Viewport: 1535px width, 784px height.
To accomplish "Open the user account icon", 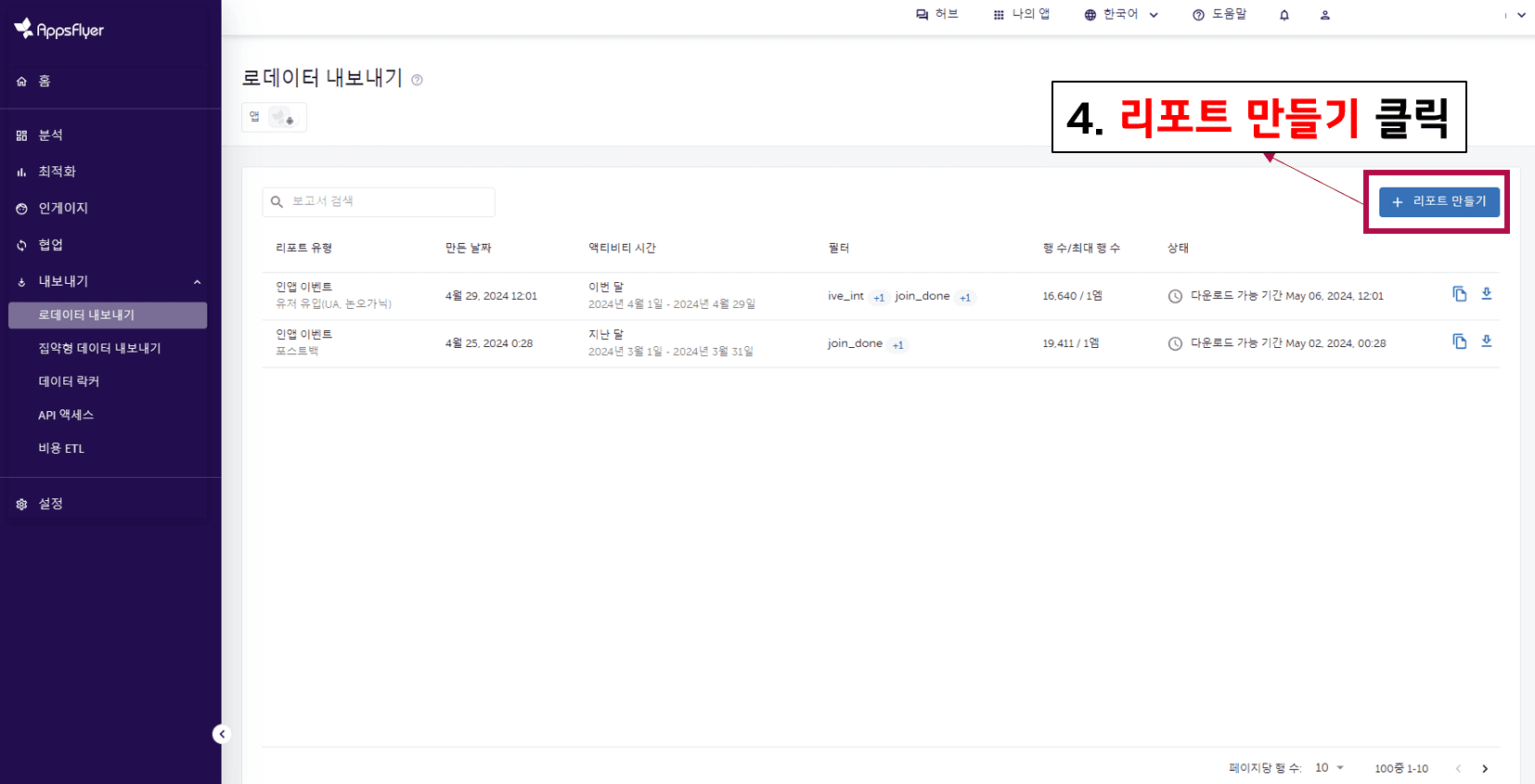I will tap(1325, 15).
